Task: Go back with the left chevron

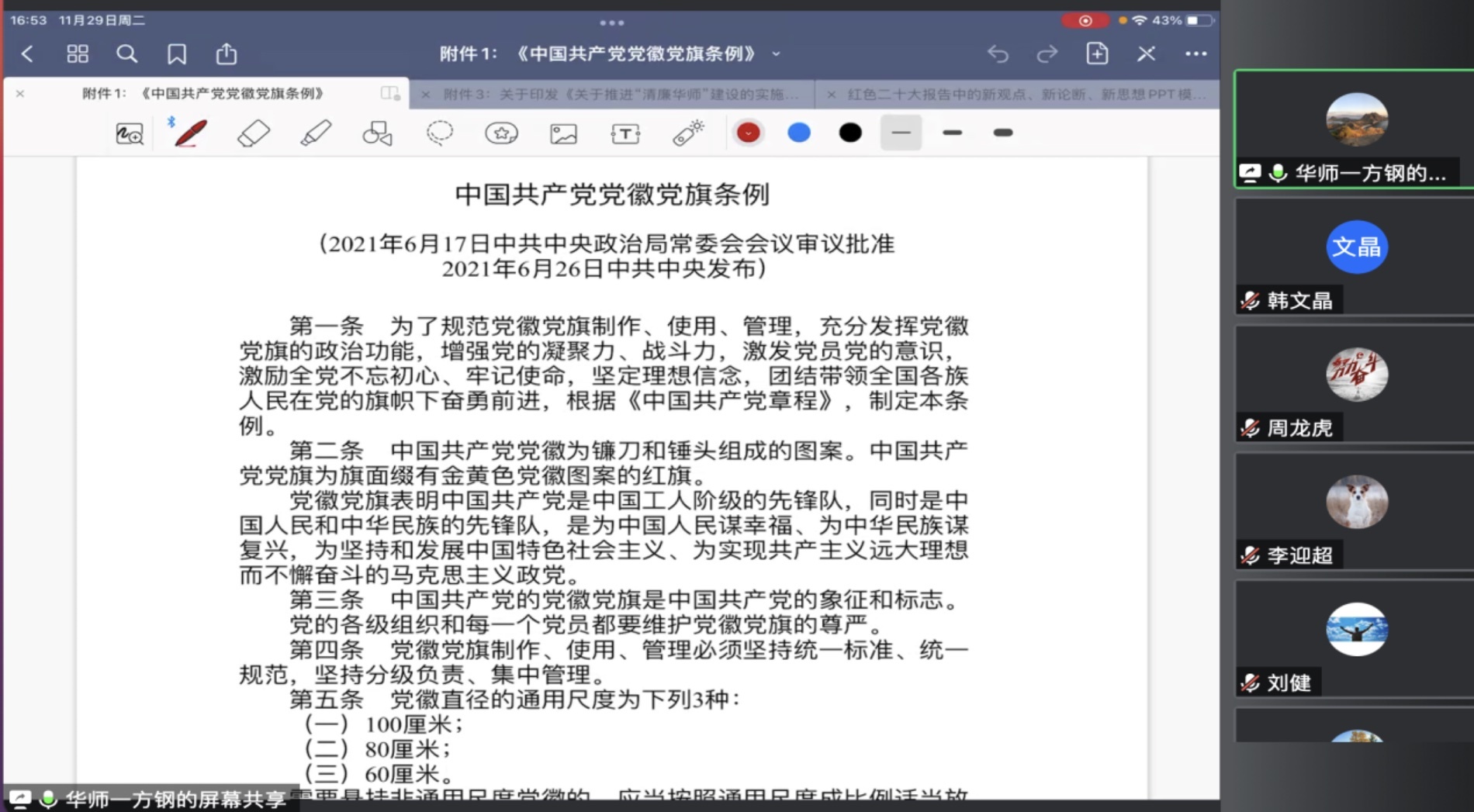Action: 28,54
